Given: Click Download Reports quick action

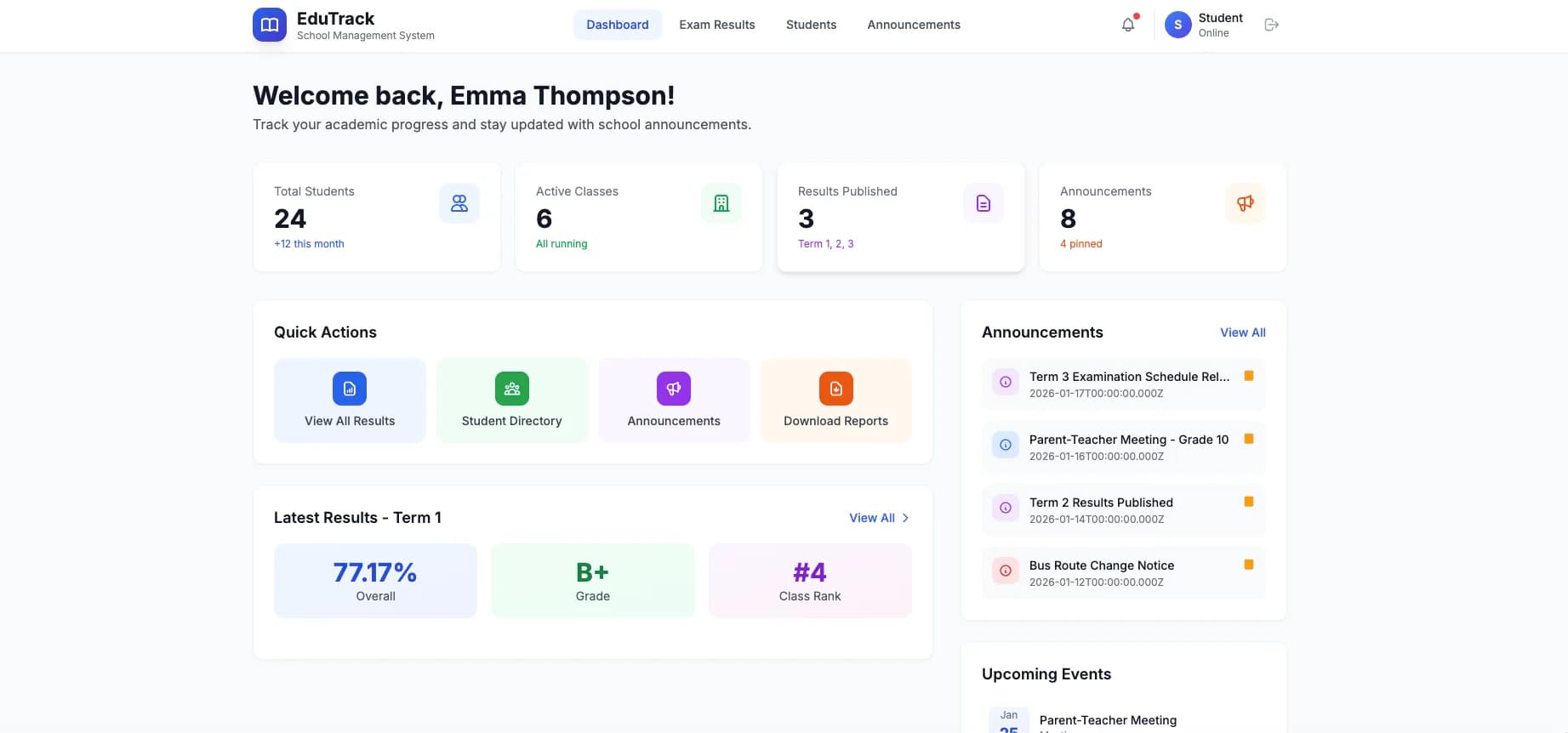Looking at the screenshot, I should click(x=835, y=401).
